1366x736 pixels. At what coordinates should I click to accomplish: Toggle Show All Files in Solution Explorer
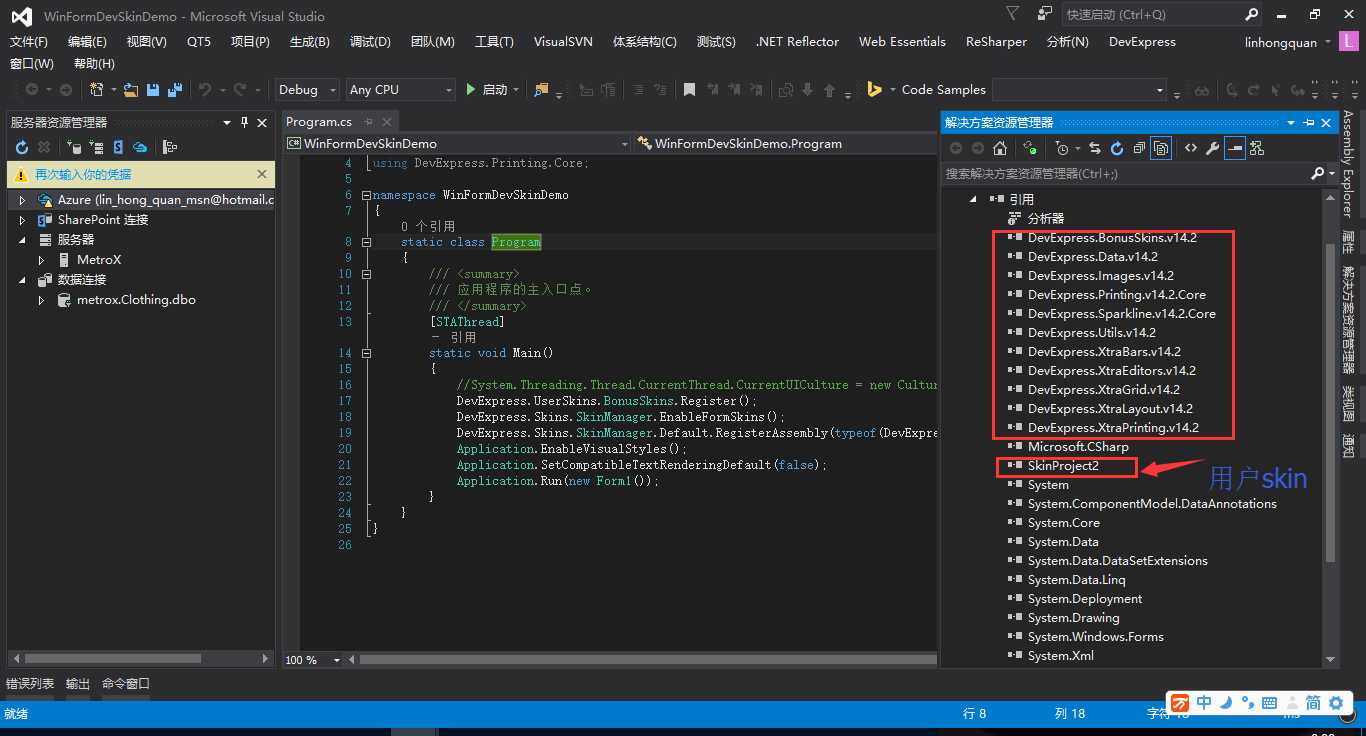1161,148
